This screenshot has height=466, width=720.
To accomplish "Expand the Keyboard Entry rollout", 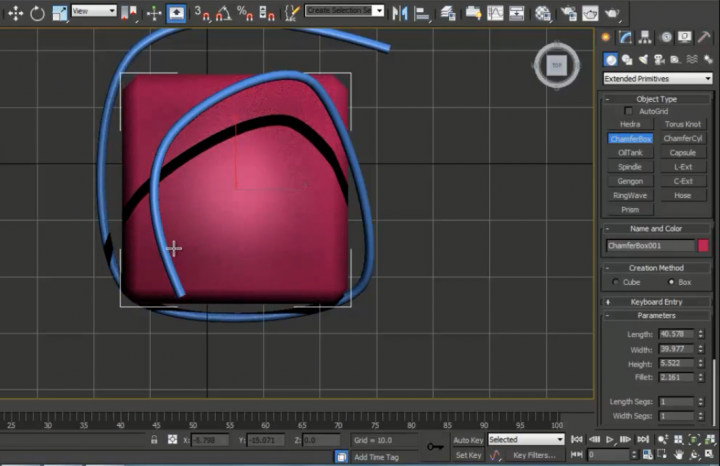I will pyautogui.click(x=656, y=301).
